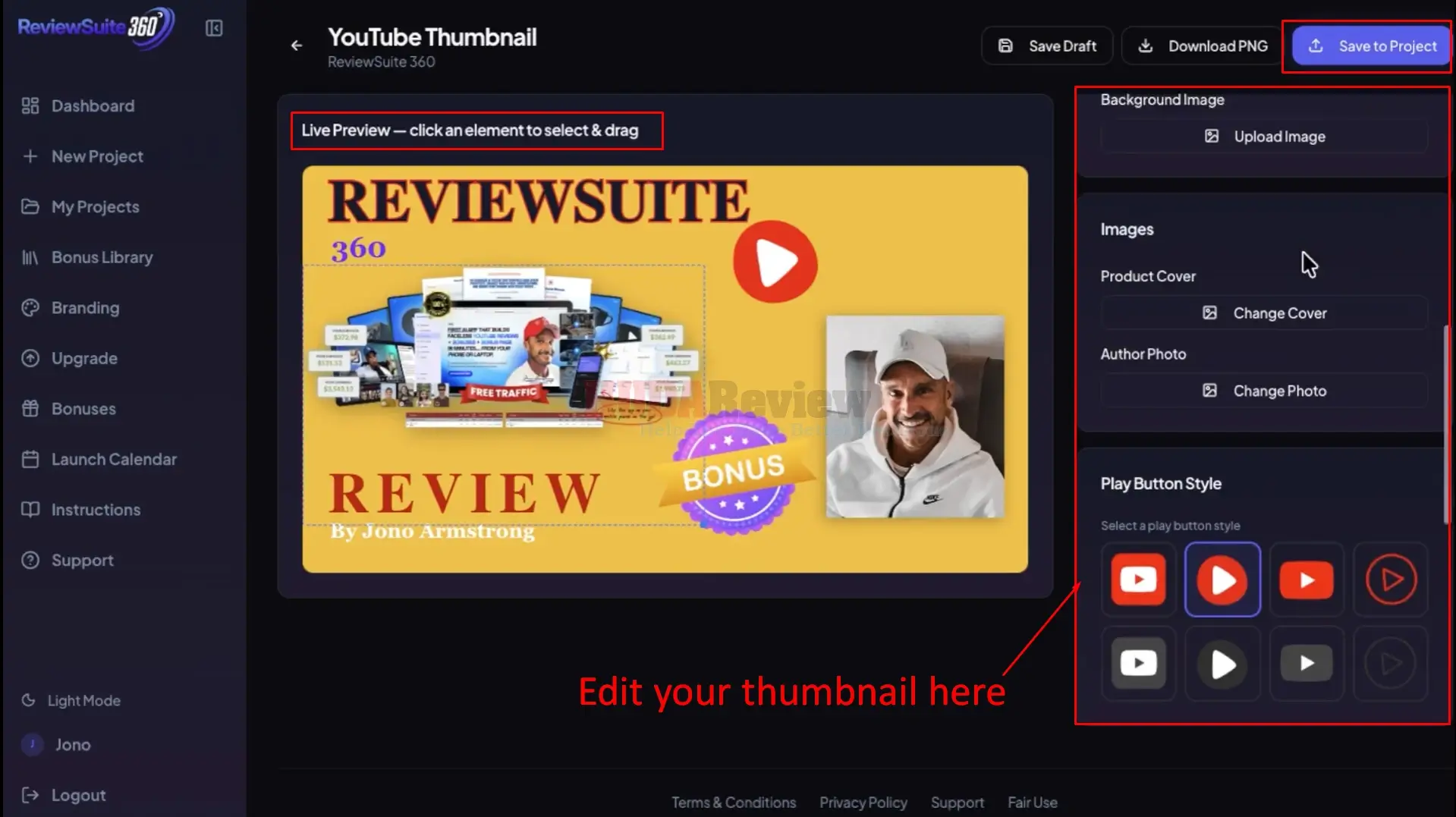Open the Instructions book icon

pos(30,509)
